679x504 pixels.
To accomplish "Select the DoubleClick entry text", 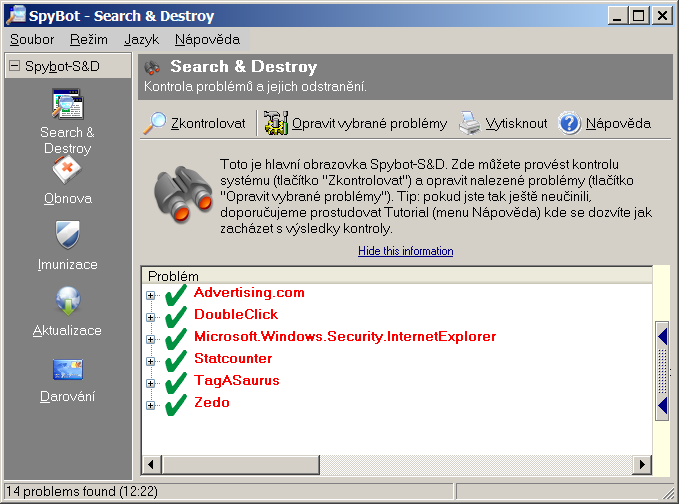I will 236,314.
